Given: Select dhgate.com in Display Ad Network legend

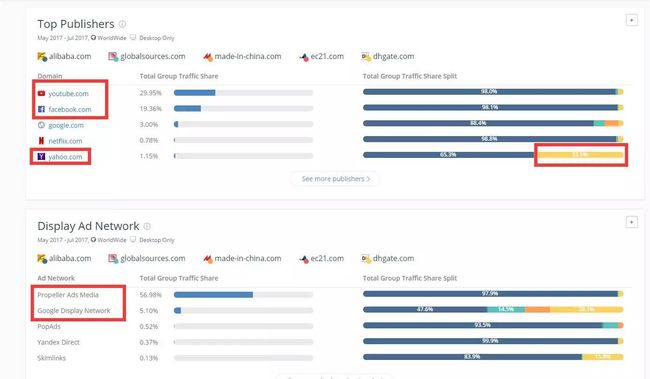Looking at the screenshot, I should coord(388,258).
